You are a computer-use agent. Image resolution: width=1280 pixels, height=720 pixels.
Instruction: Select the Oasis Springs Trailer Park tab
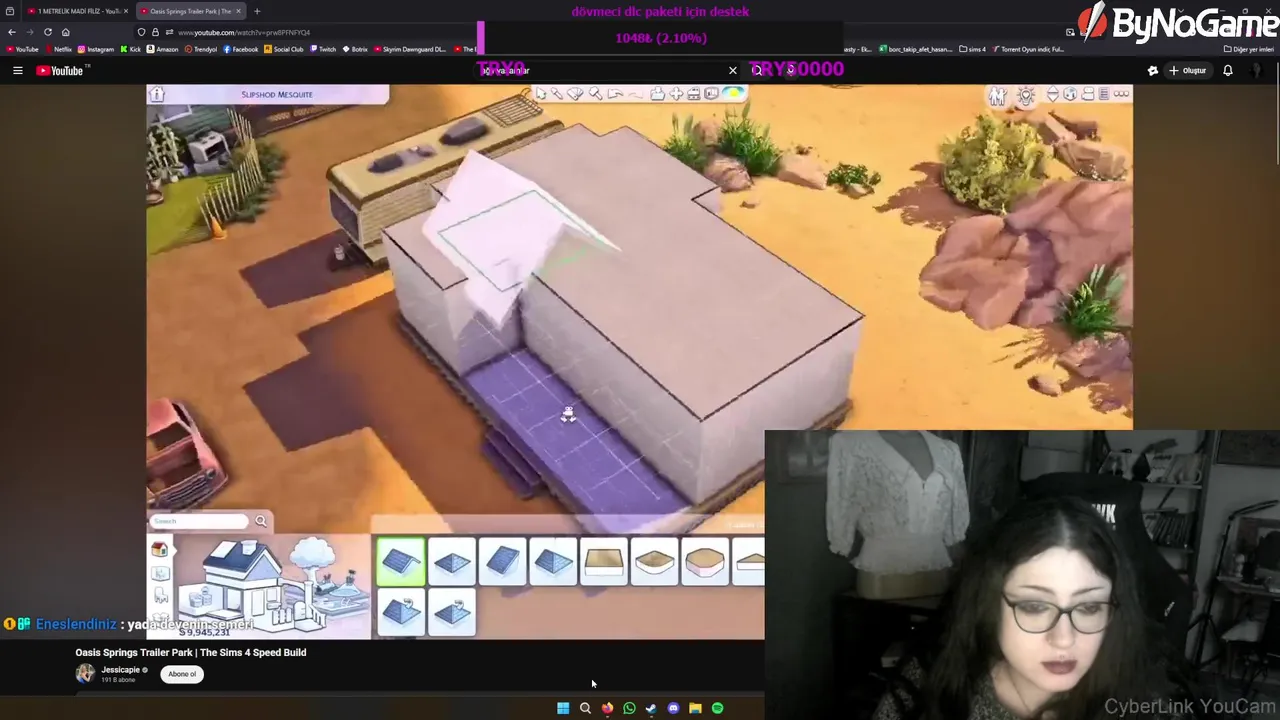click(x=190, y=11)
